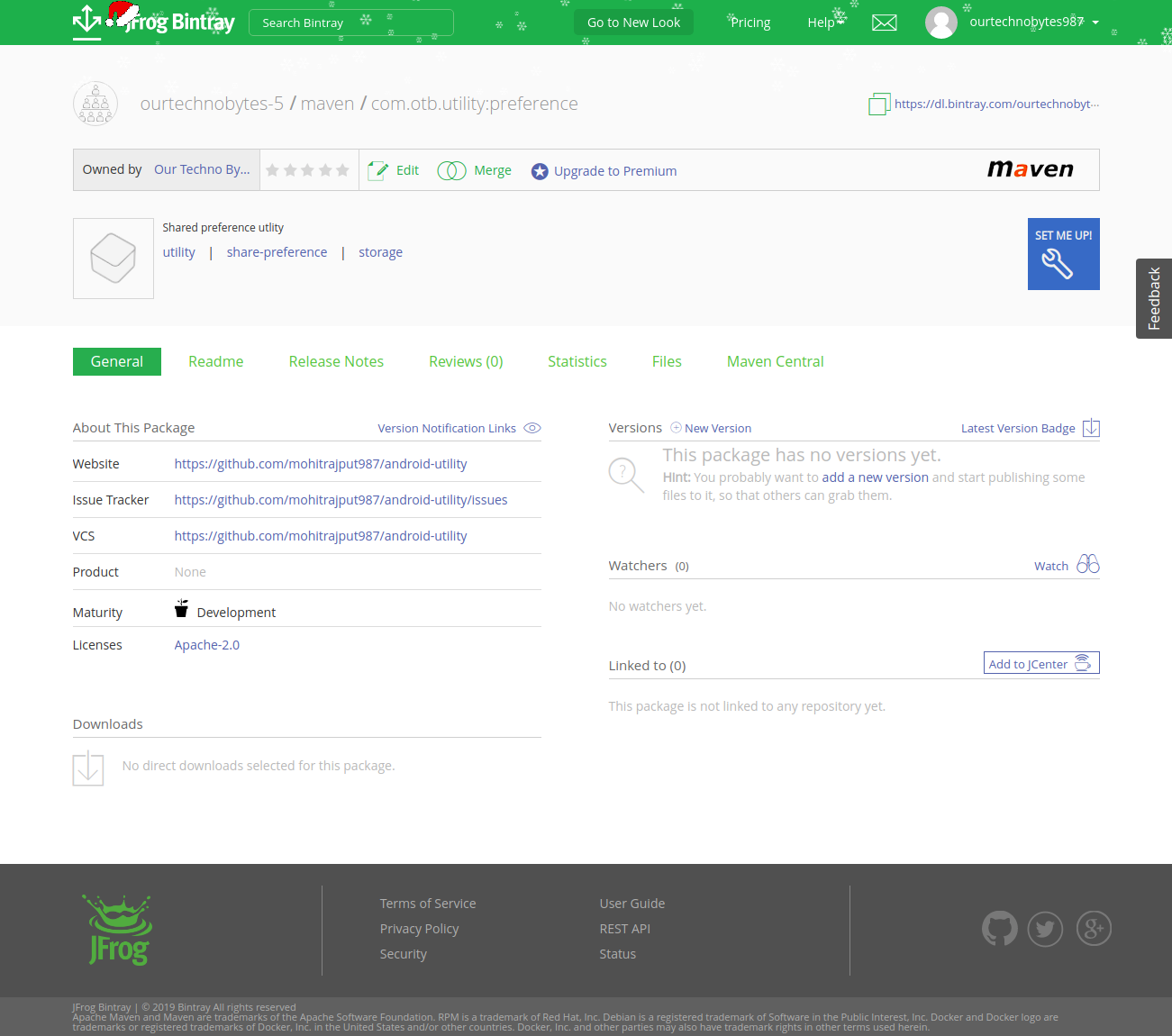Open Terms of Service footer link
The width and height of the screenshot is (1172, 1036).
coord(428,904)
